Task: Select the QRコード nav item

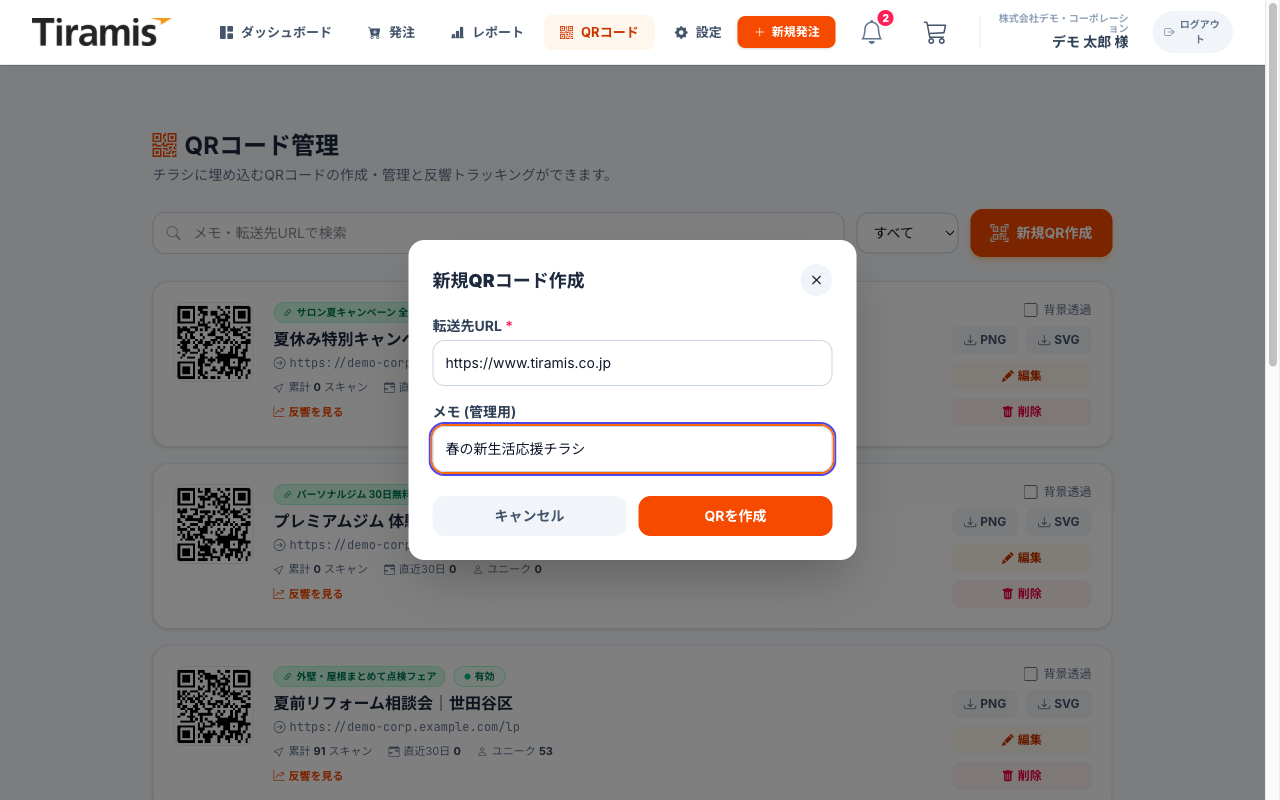Action: click(599, 32)
